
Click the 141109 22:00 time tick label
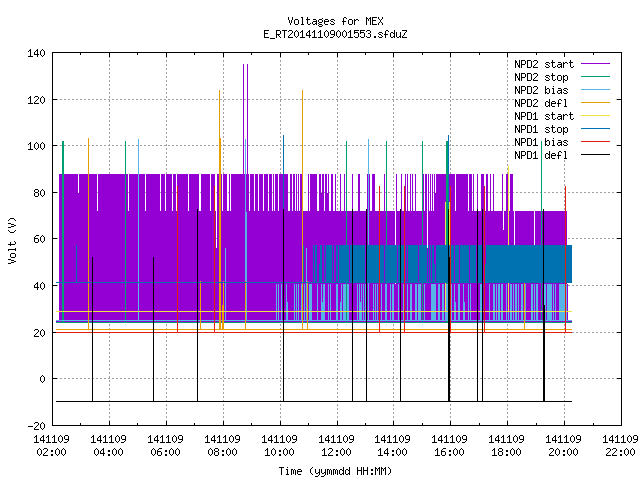[620, 446]
